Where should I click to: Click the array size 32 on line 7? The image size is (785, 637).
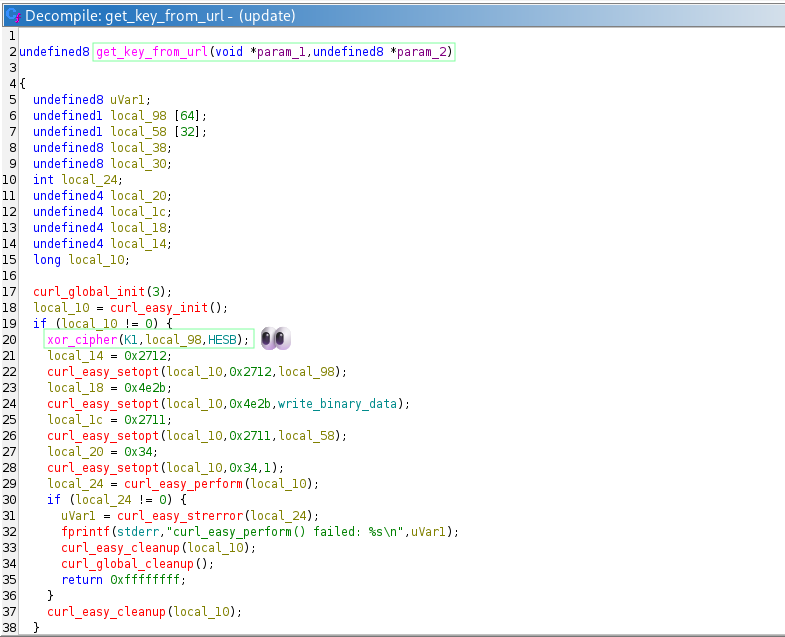coord(187,132)
